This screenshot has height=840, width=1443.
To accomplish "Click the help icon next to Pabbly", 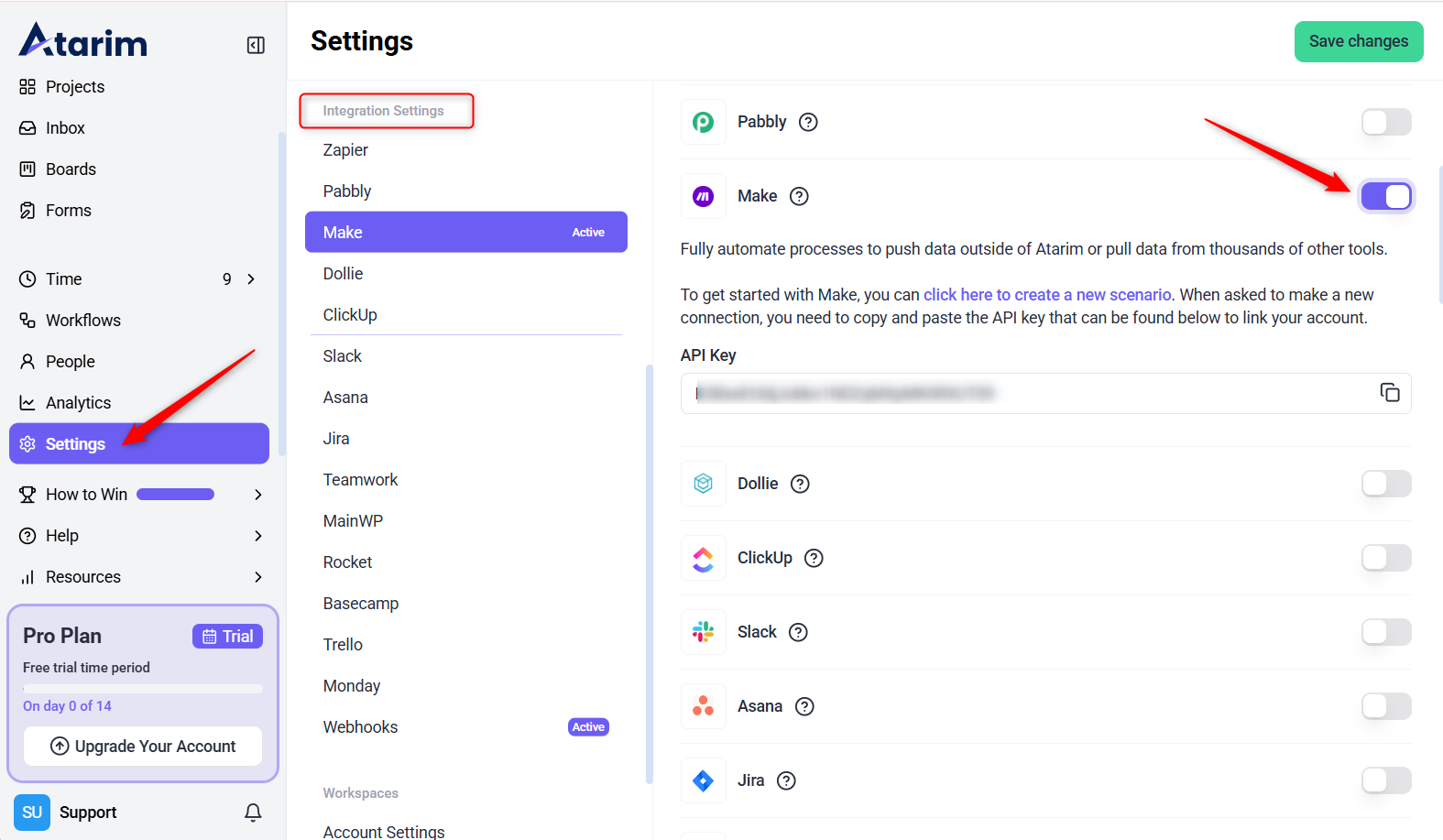I will point(808,122).
